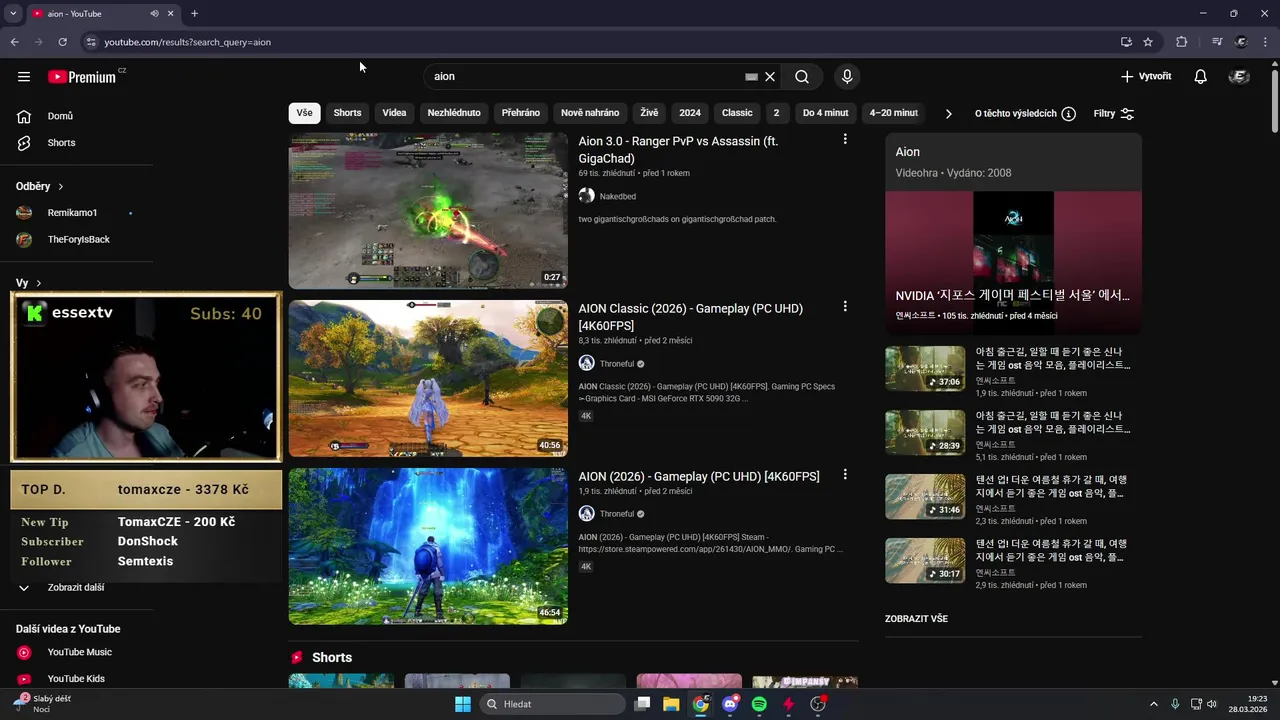Start voice search with microphone
1280x720 pixels.
[x=847, y=76]
